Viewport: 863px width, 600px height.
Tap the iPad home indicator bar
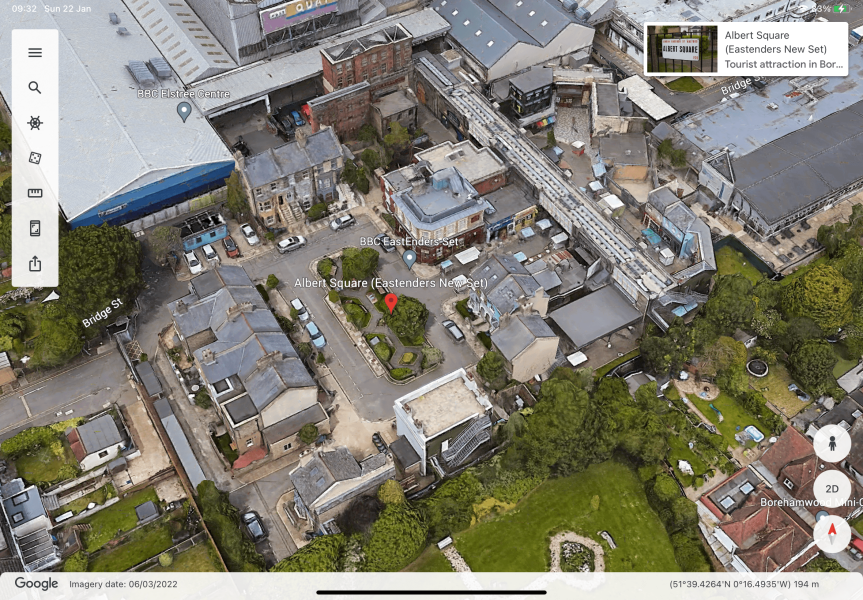pyautogui.click(x=432, y=593)
